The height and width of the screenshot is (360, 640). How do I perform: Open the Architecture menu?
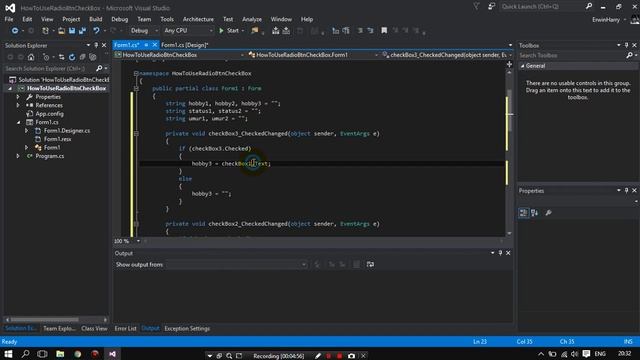tap(198, 19)
